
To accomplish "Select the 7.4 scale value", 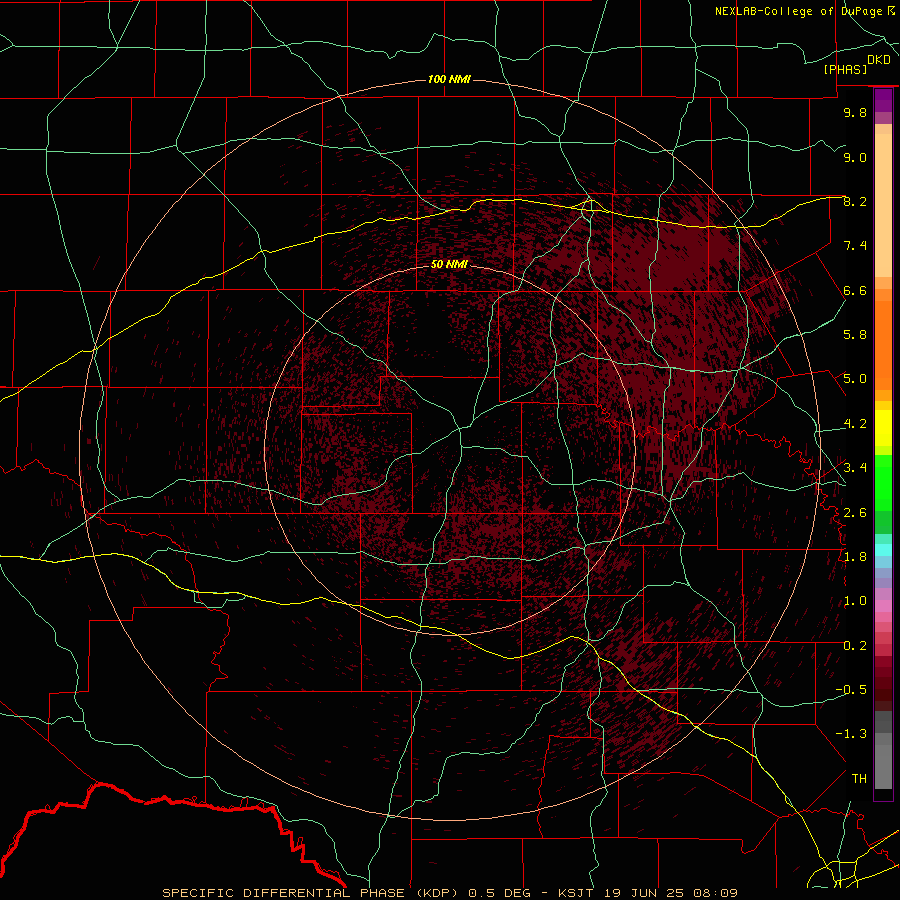I will 855,246.
